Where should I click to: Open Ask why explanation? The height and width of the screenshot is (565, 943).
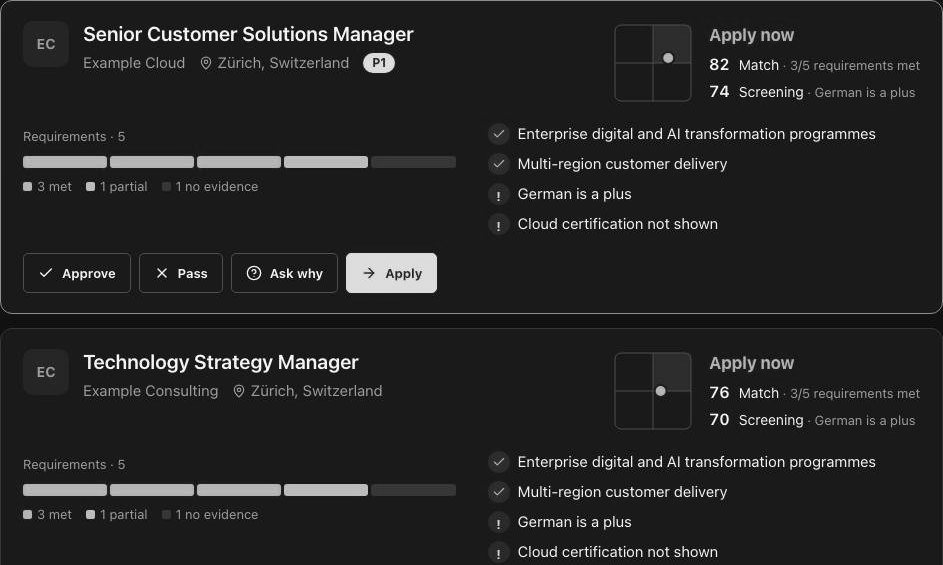point(284,273)
